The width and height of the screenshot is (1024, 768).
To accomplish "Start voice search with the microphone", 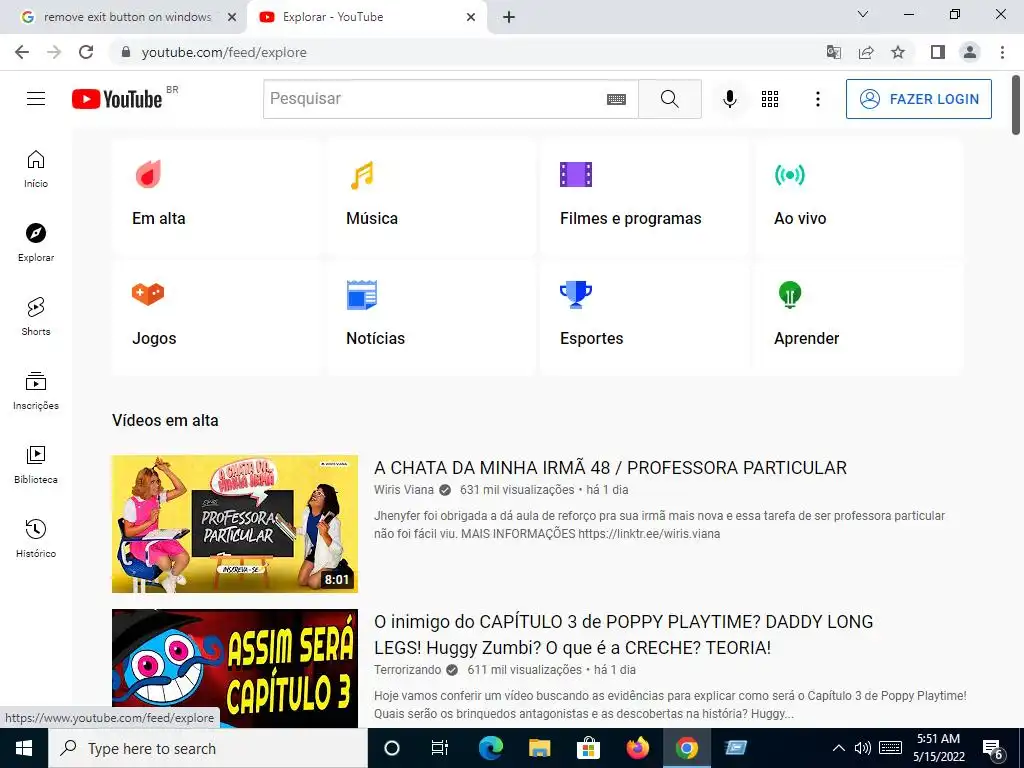I will [729, 99].
